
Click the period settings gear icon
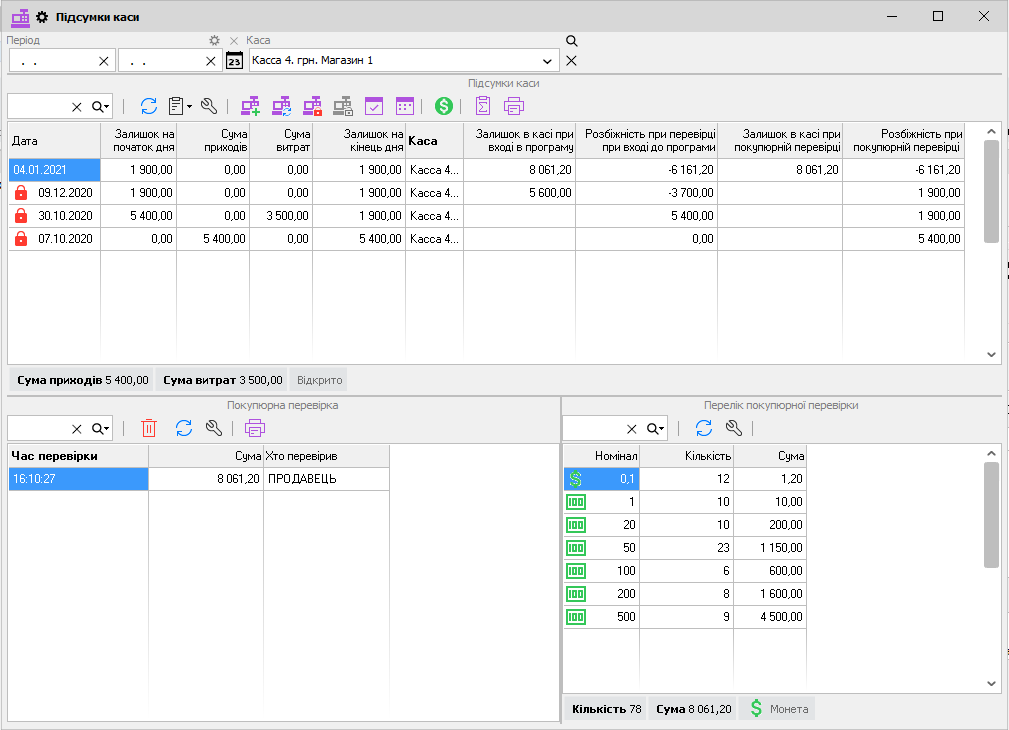coord(214,41)
